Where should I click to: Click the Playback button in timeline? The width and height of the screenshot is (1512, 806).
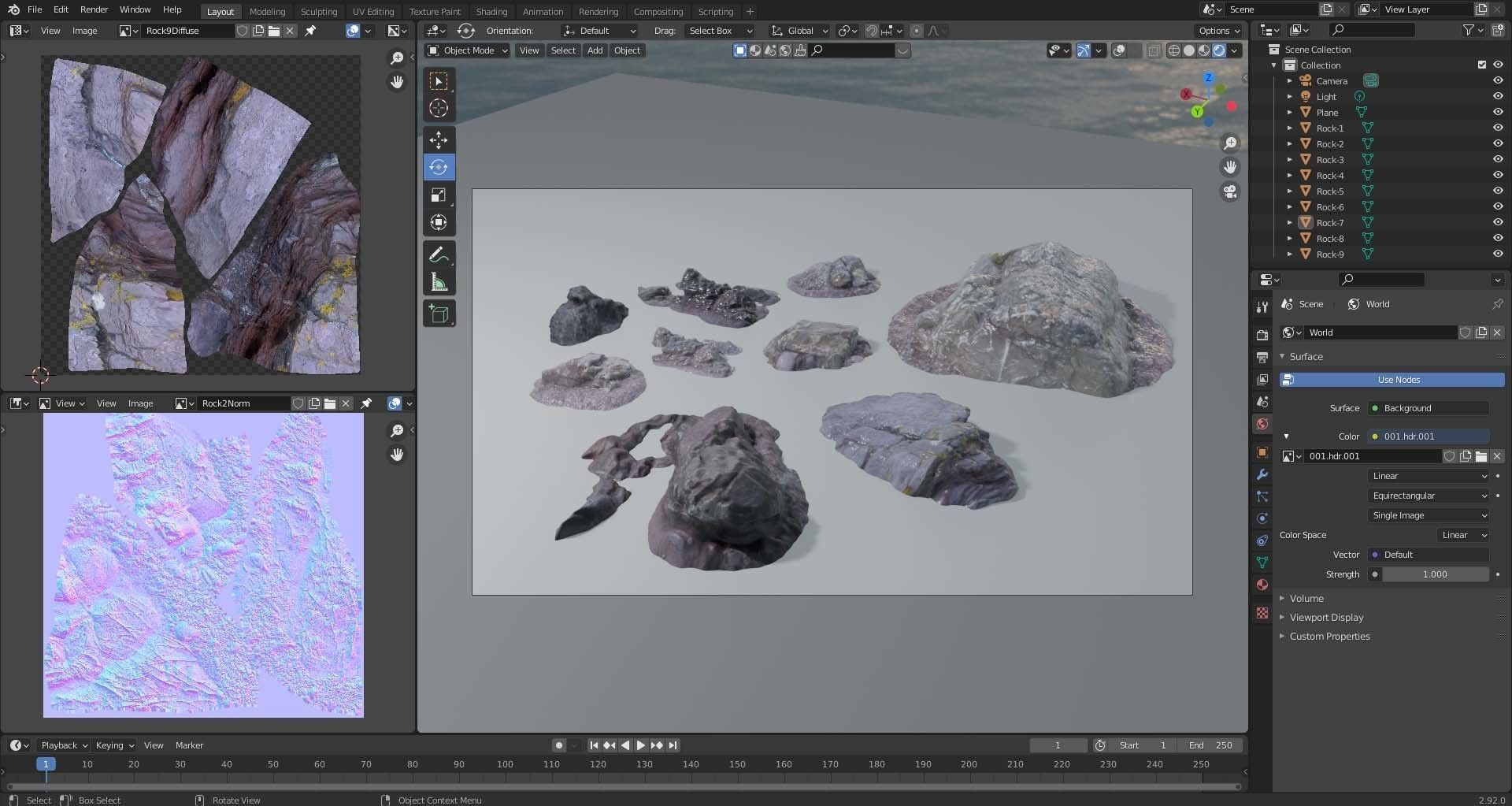[63, 745]
